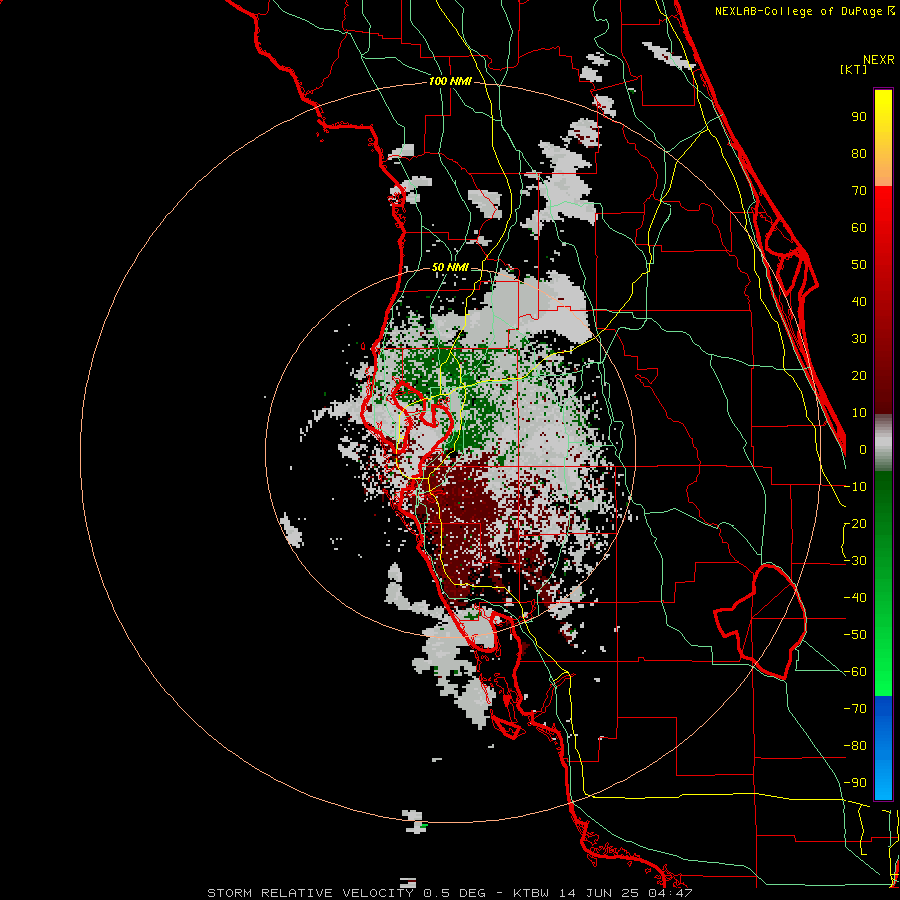
Task: Click the 50 NMI range ring label
Action: (x=450, y=267)
